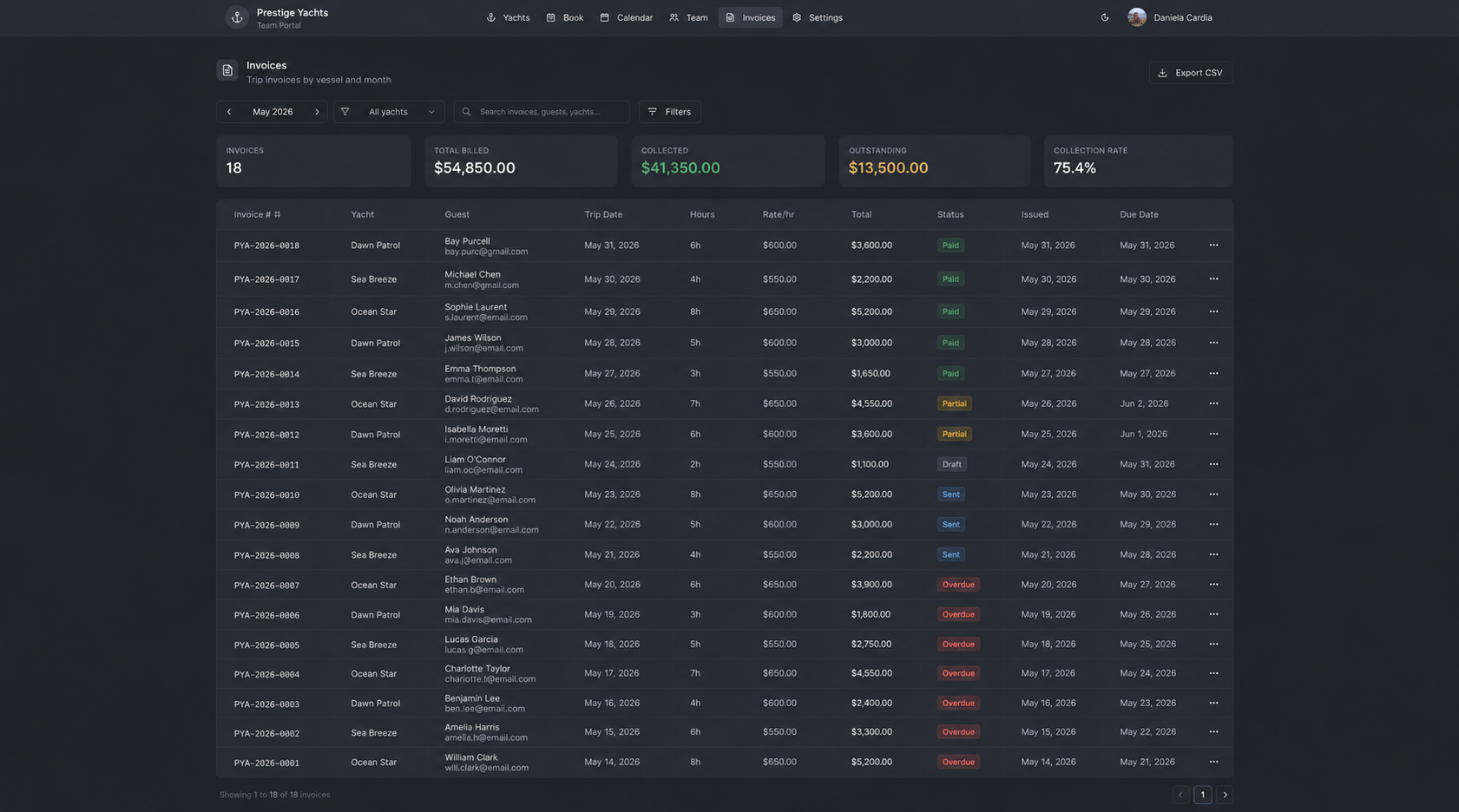Open actions menu for PYA-2026-0012
Image resolution: width=1459 pixels, height=812 pixels.
pos(1213,434)
